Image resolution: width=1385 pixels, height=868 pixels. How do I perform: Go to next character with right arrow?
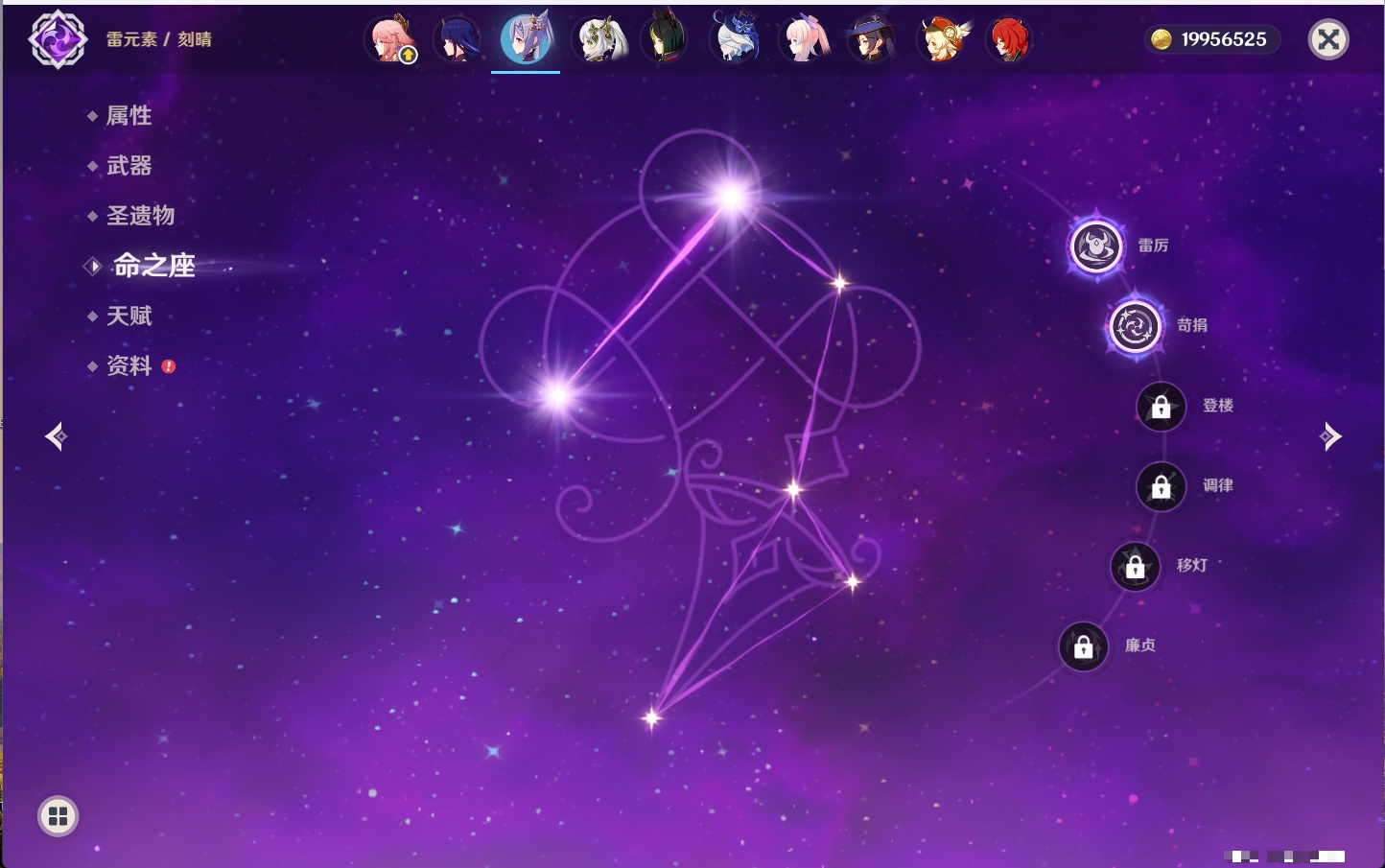click(1330, 436)
